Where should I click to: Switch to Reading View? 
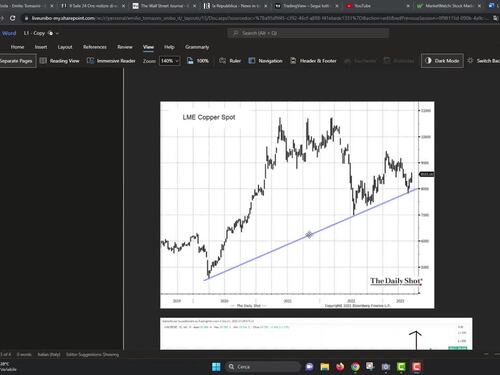(x=60, y=61)
